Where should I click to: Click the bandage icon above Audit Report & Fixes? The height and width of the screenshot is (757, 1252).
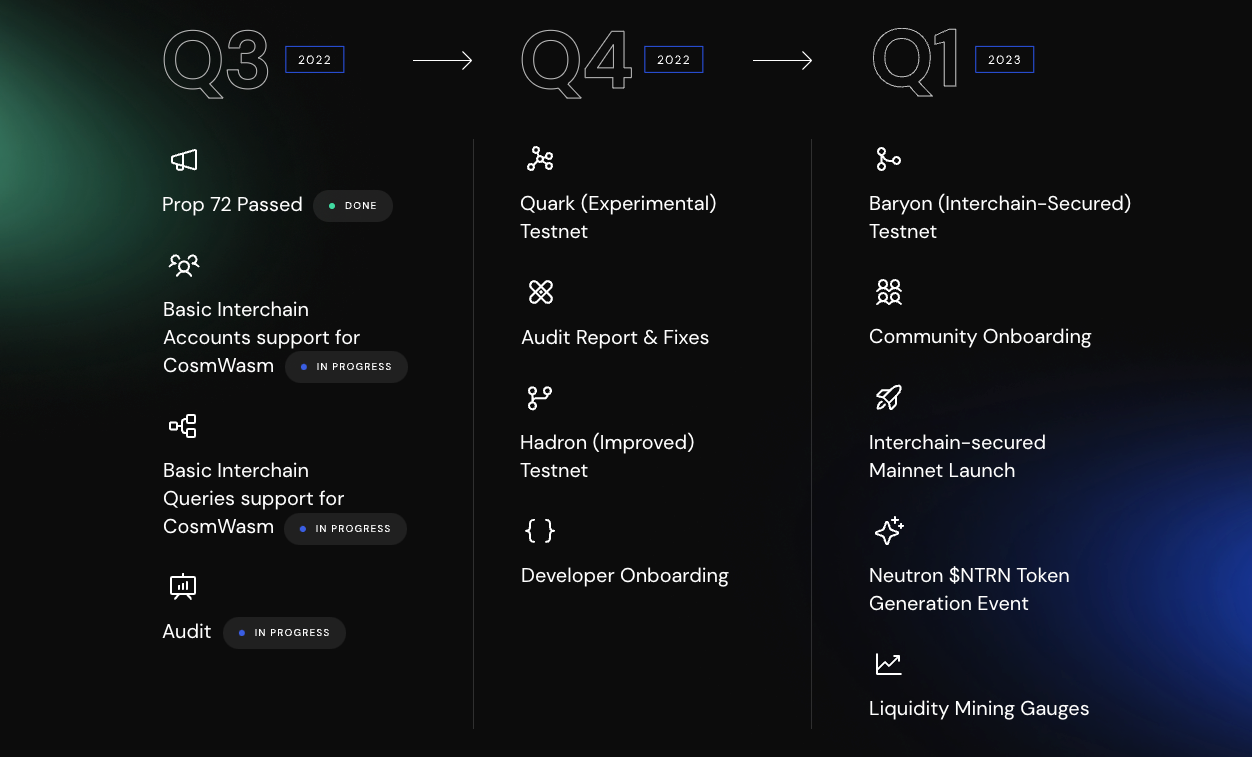541,292
